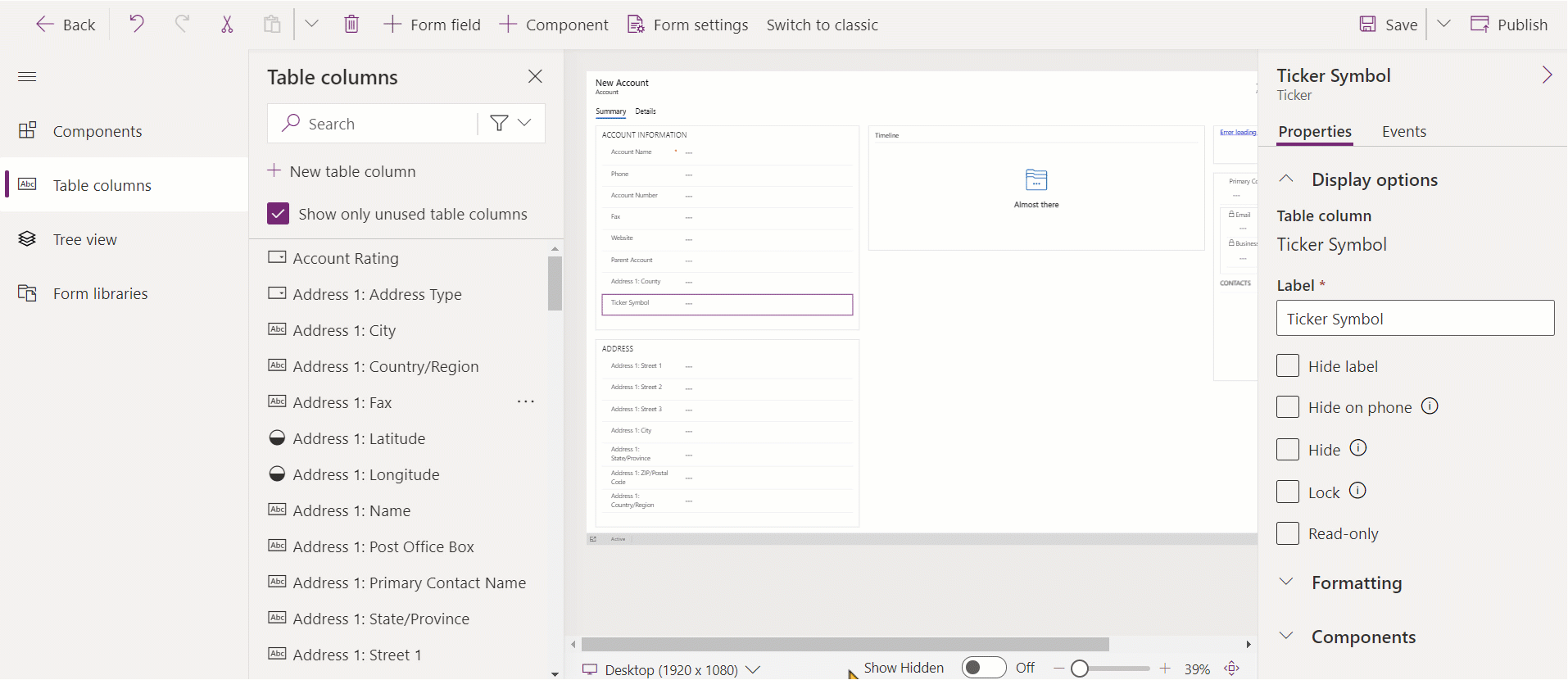Switch to the Events tab
The image size is (1568, 680).
(1404, 132)
